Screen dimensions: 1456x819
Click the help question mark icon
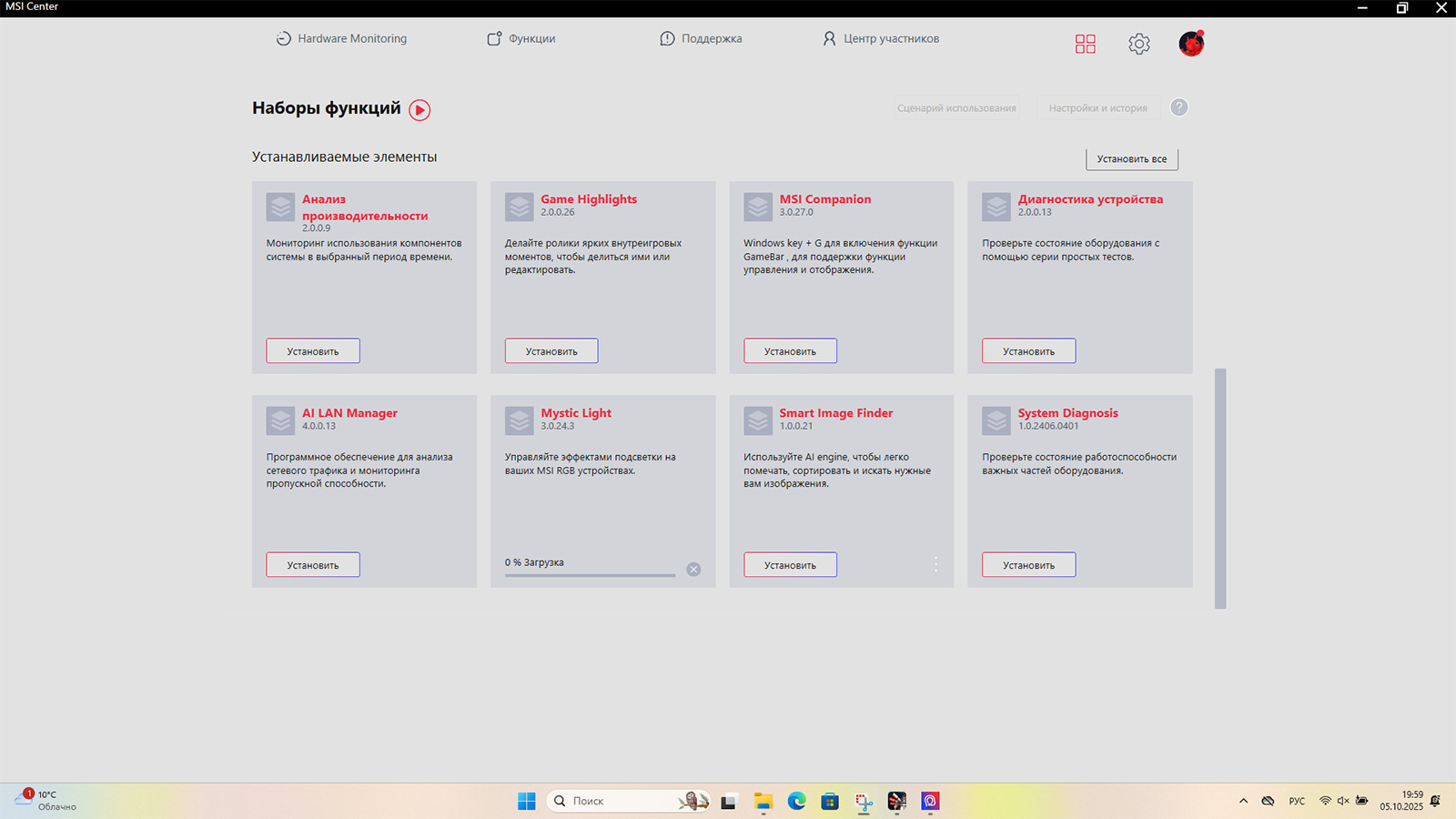point(1178,107)
